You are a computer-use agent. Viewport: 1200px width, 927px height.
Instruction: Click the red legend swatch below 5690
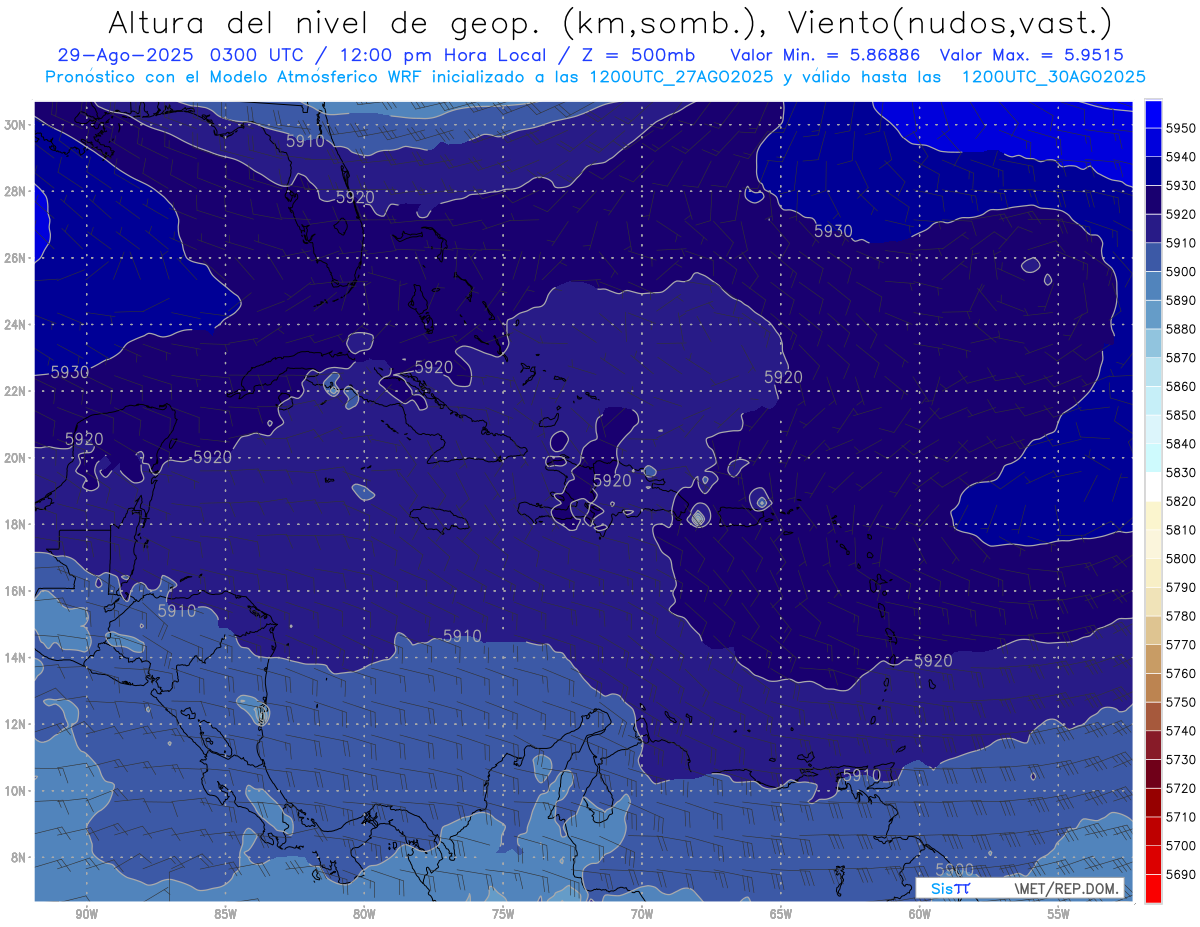(1153, 887)
